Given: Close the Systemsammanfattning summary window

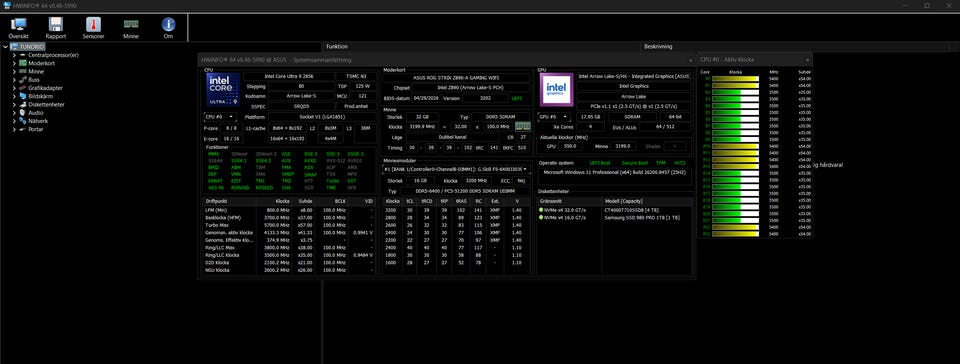Looking at the screenshot, I should (x=691, y=60).
